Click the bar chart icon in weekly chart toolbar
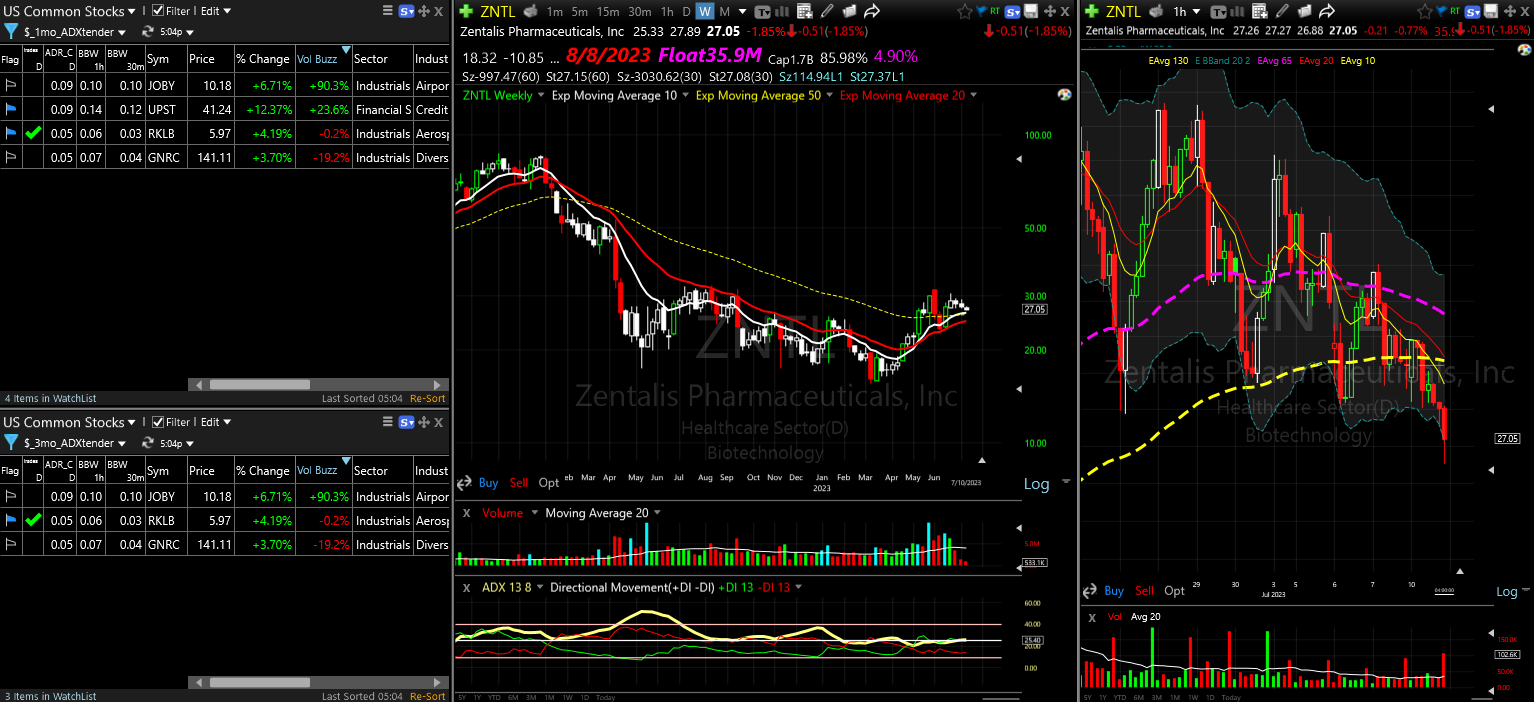 click(x=784, y=12)
